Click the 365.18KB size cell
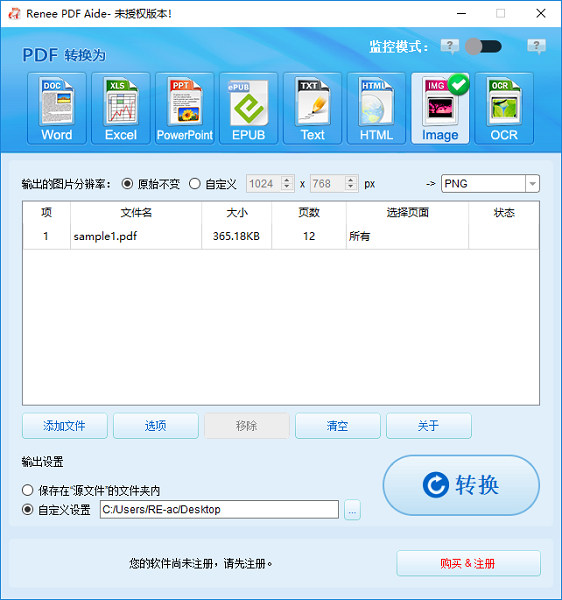Viewport: 562px width, 600px height. tap(236, 236)
